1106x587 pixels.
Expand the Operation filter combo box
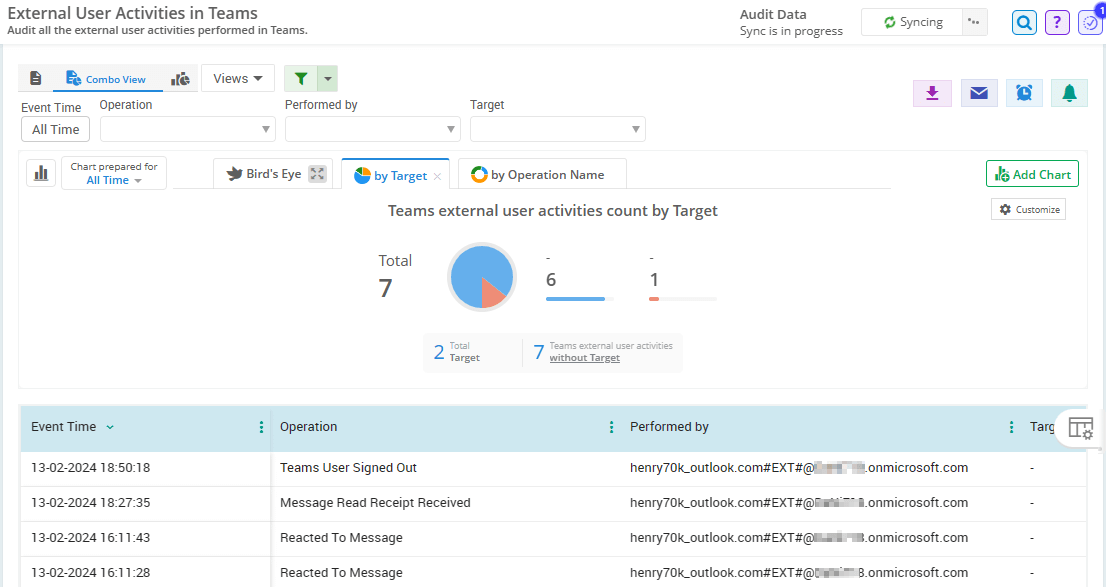(x=188, y=129)
